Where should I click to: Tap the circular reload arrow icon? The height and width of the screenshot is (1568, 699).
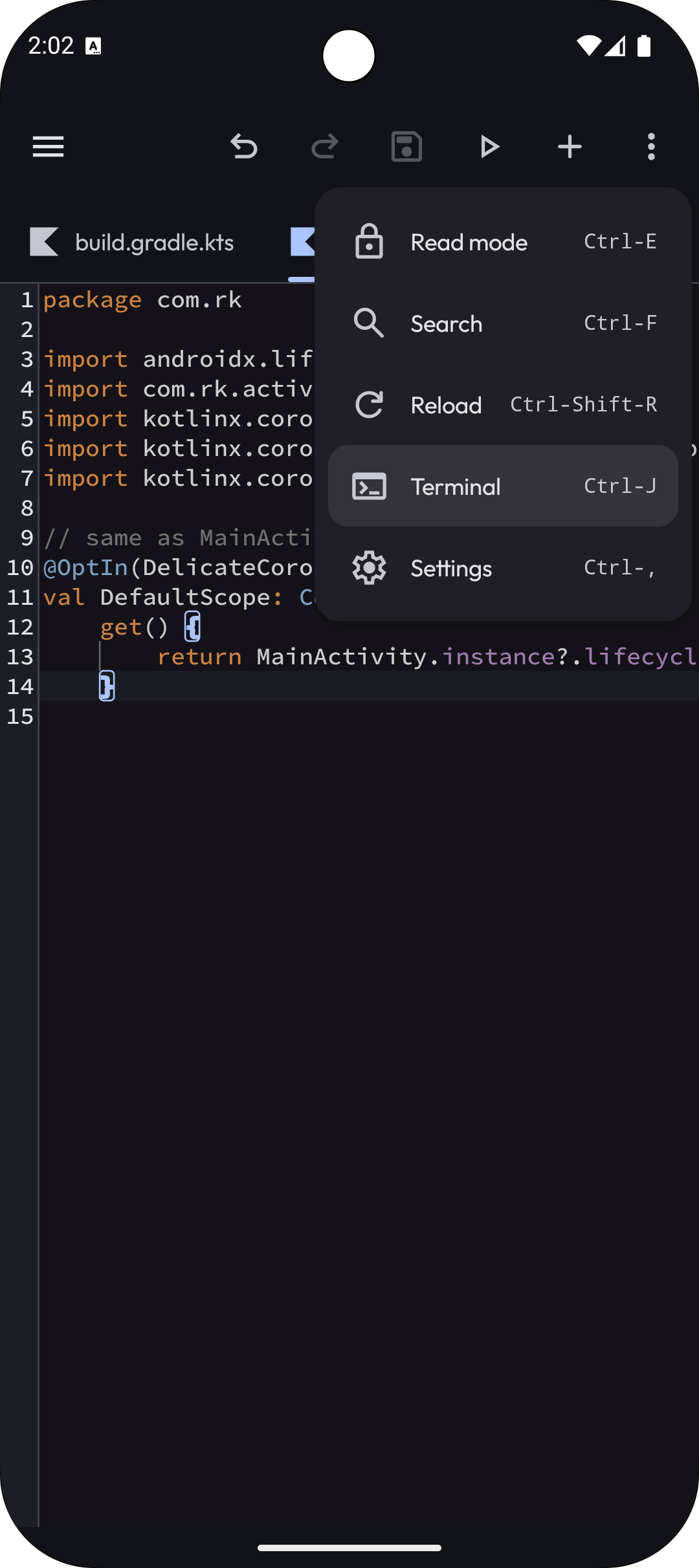[x=370, y=404]
